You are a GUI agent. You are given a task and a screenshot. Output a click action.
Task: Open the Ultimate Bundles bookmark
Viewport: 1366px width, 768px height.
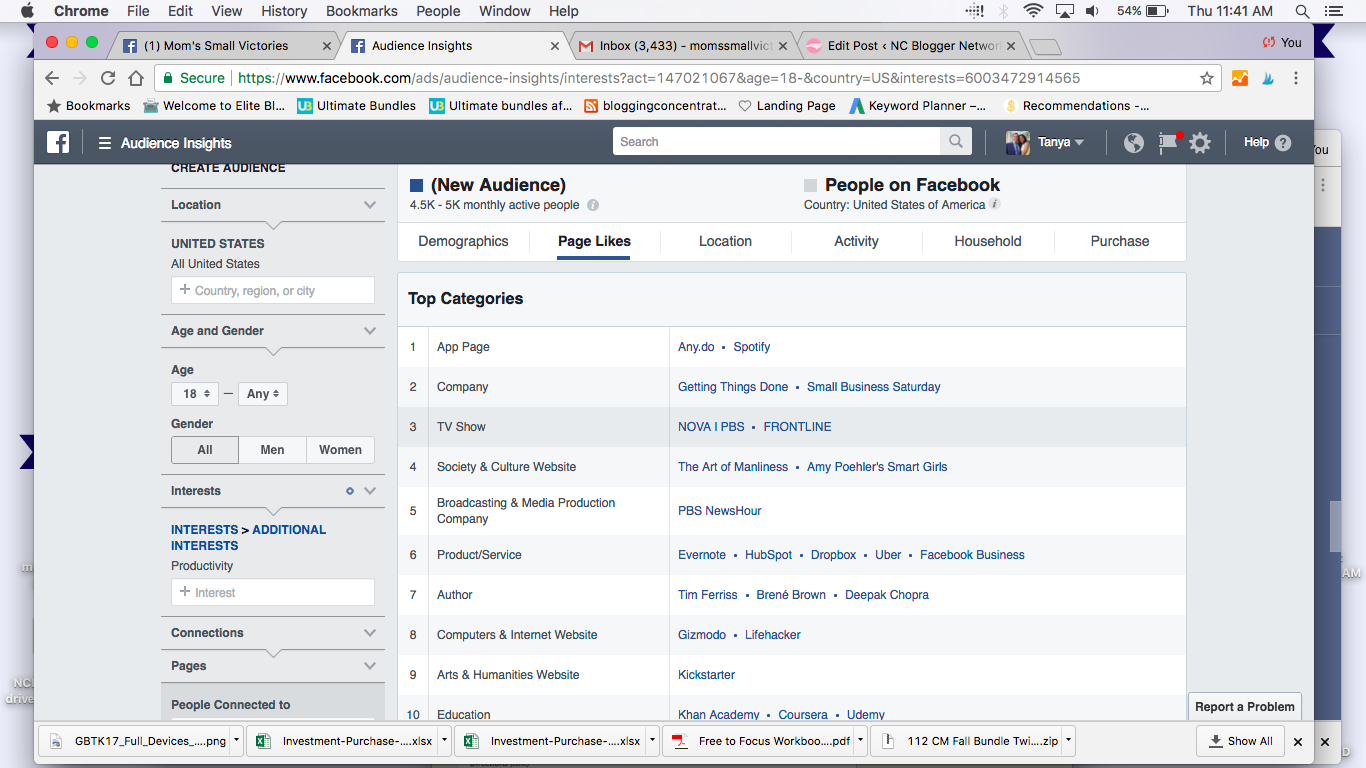356,106
